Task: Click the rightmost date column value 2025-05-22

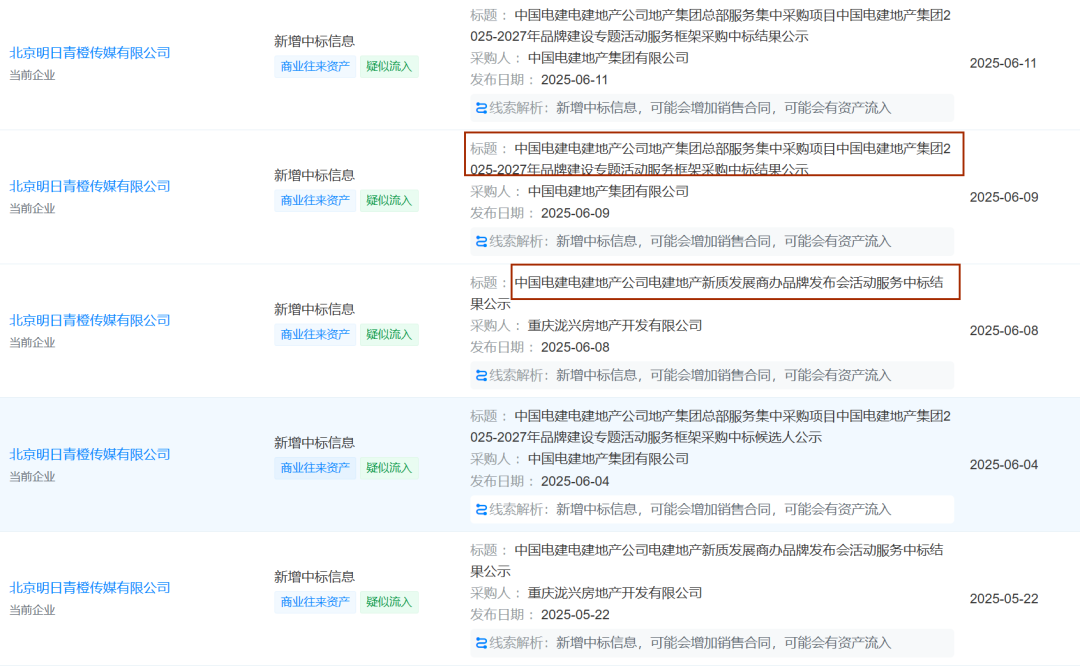Action: [x=1004, y=599]
